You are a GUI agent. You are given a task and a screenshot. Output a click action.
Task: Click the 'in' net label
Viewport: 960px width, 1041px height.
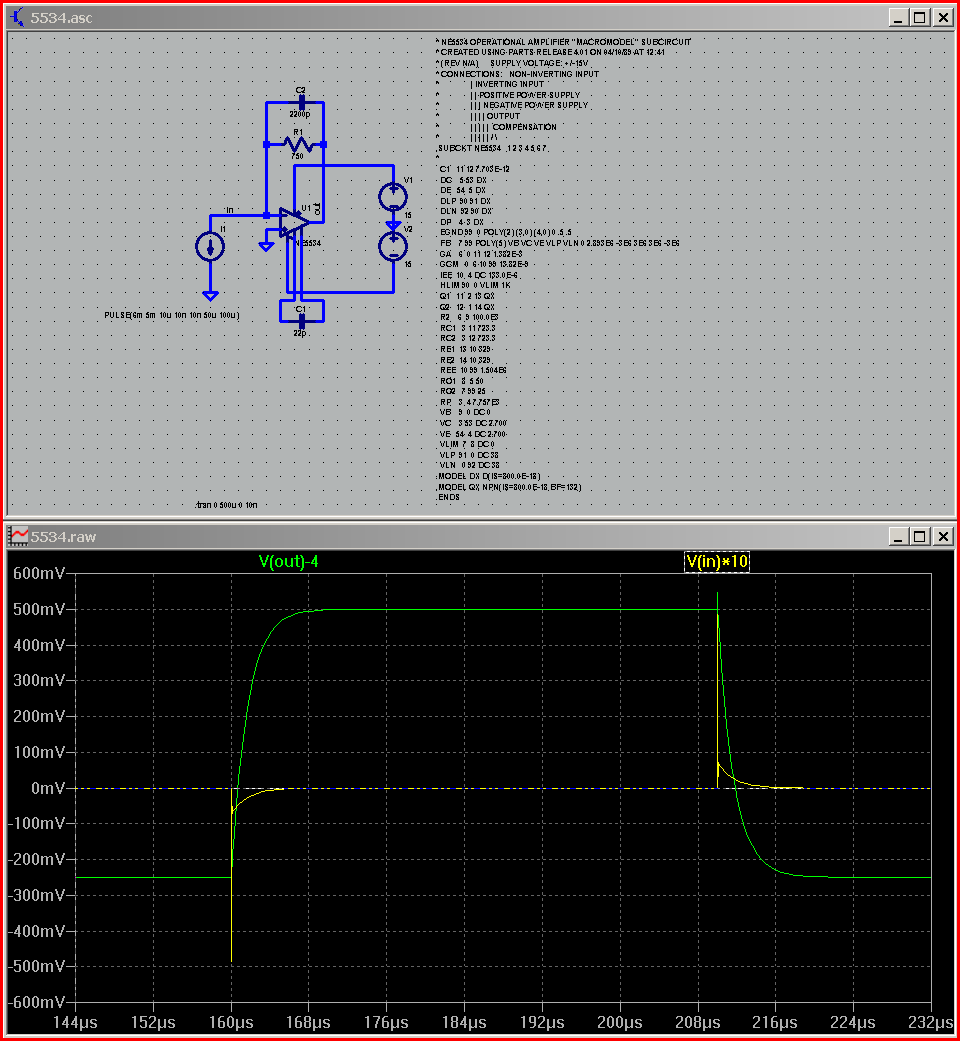(x=229, y=210)
